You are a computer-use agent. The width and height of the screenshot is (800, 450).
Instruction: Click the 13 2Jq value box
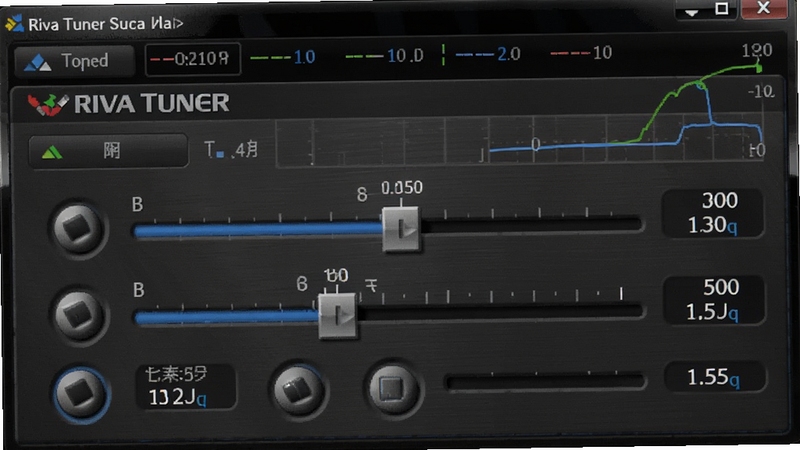(186, 387)
